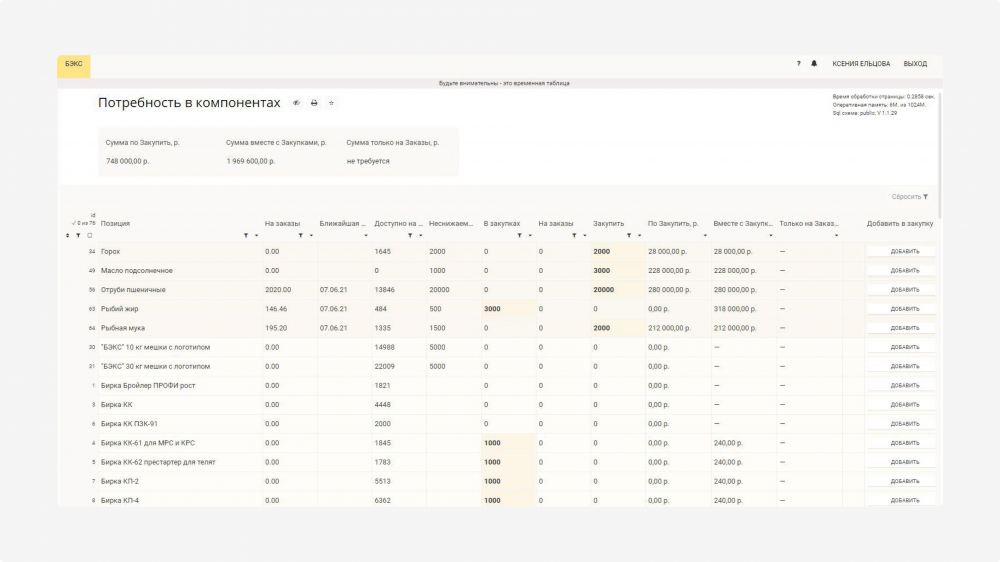Image resolution: width=1000 pixels, height=562 pixels.
Task: Click ВЫХОД to log out
Action: (915, 64)
